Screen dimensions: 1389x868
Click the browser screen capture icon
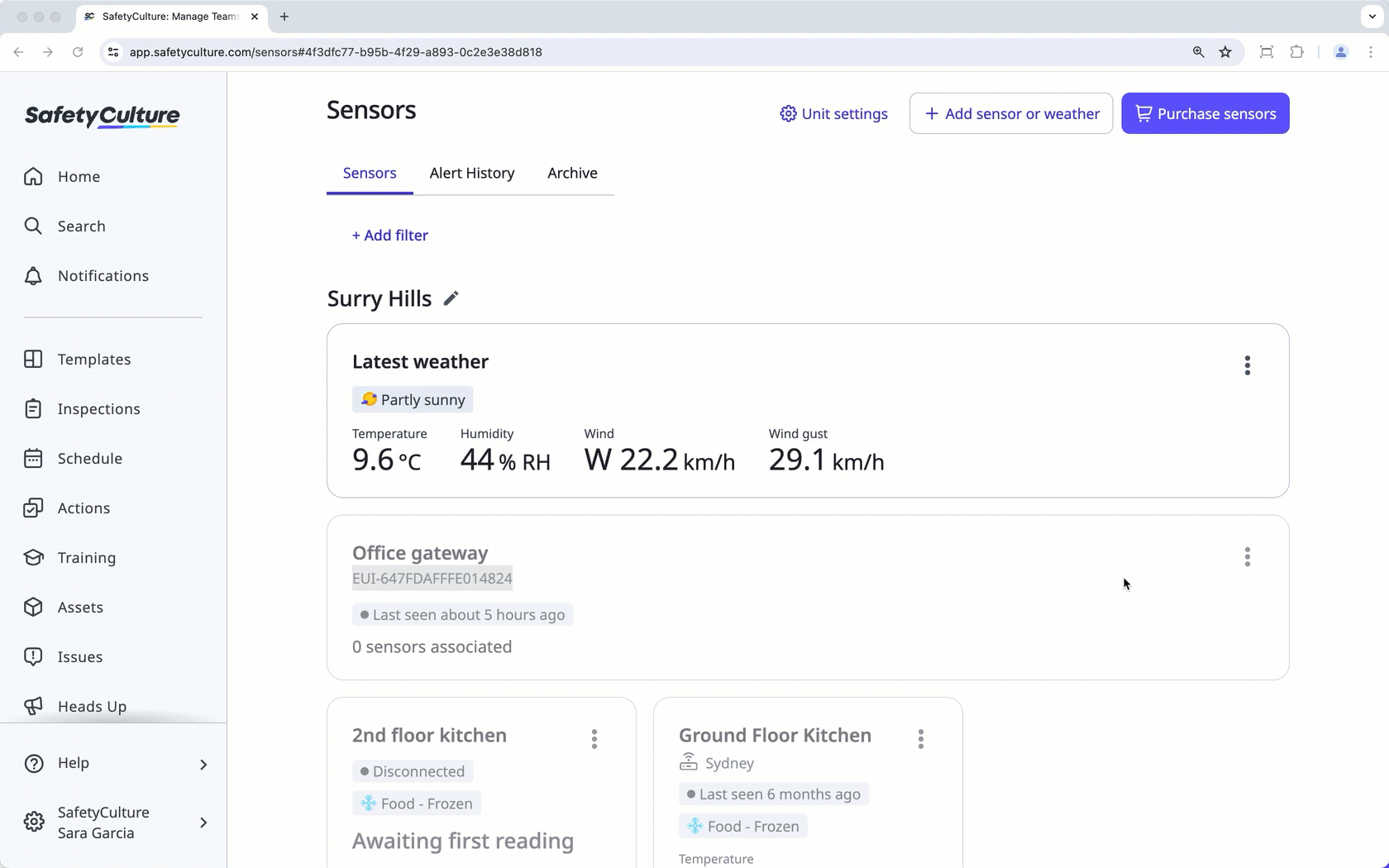point(1266,52)
